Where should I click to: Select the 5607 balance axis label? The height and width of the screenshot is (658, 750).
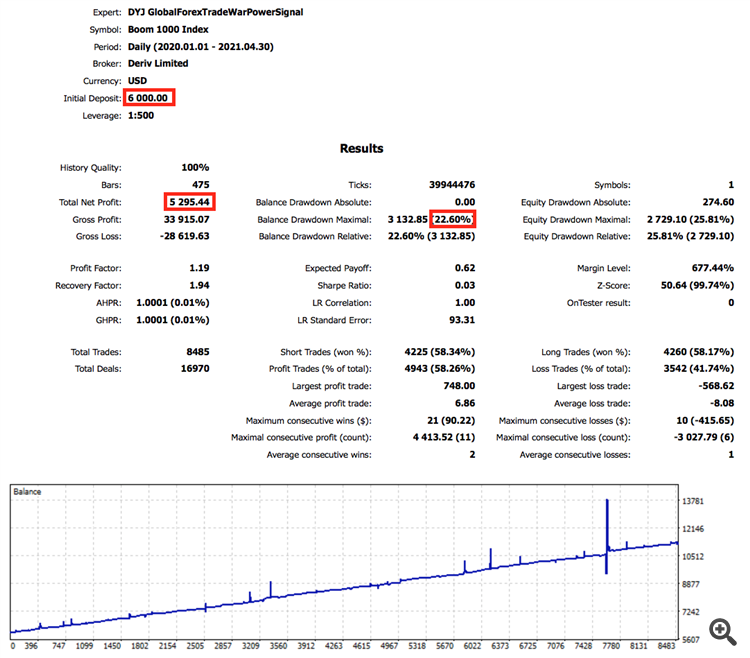pyautogui.click(x=691, y=640)
